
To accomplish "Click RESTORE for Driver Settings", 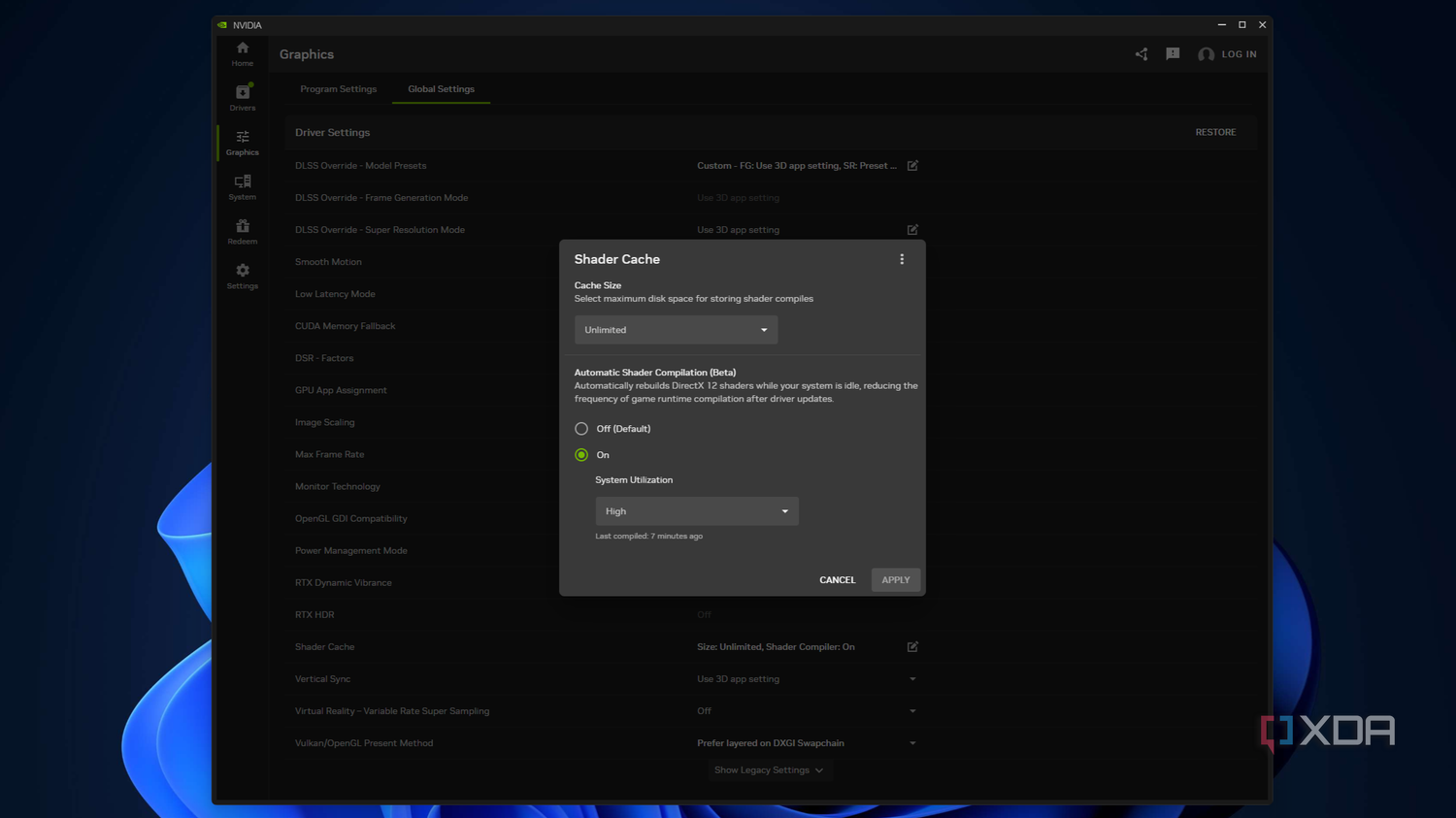I will point(1215,133).
